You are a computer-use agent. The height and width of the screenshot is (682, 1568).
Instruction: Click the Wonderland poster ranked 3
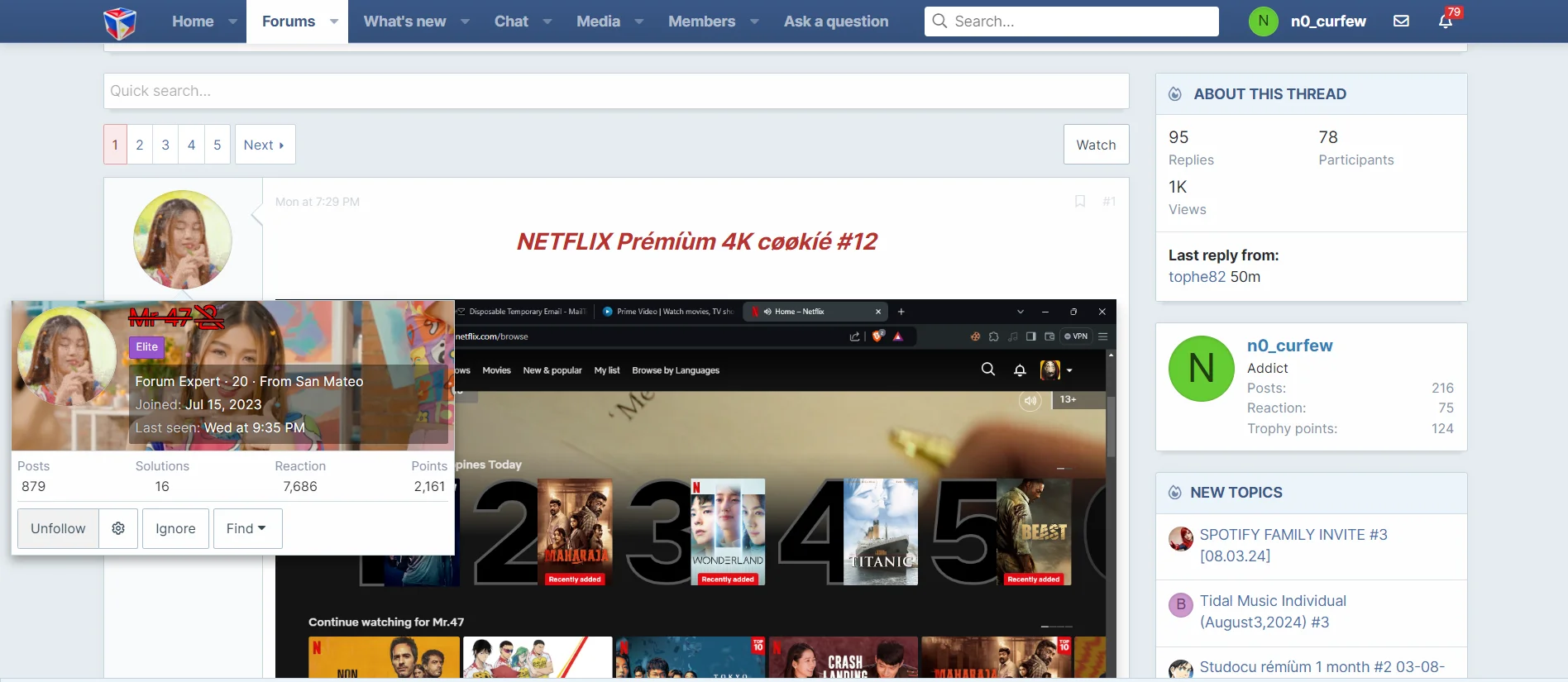tap(728, 532)
